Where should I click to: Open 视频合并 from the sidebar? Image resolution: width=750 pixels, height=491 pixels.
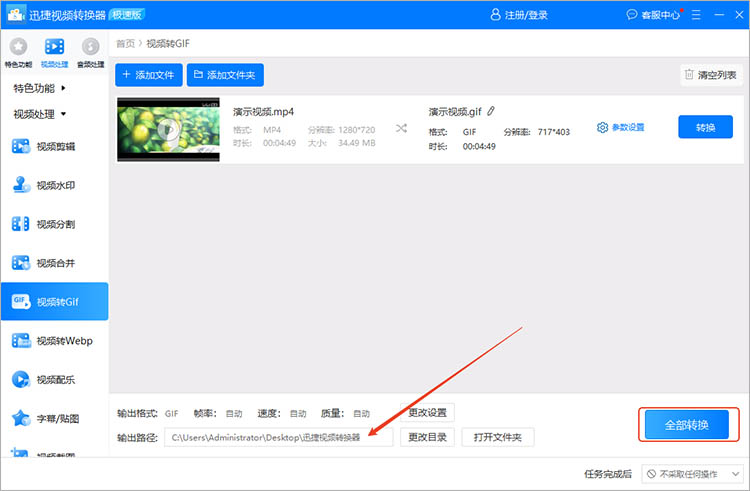[56, 262]
